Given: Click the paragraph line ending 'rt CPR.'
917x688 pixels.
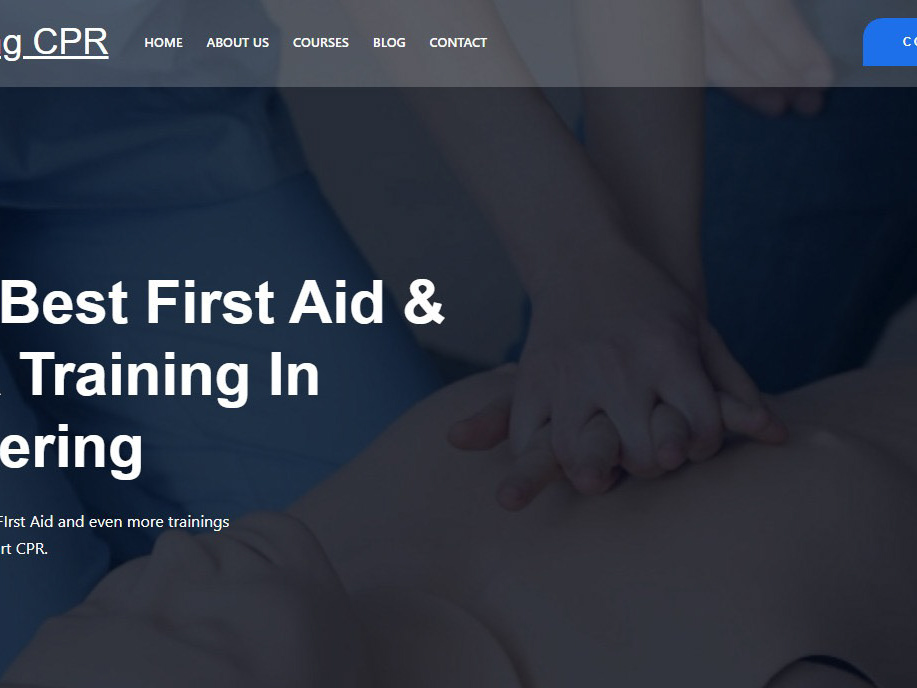Looking at the screenshot, I should pyautogui.click(x=23, y=549).
